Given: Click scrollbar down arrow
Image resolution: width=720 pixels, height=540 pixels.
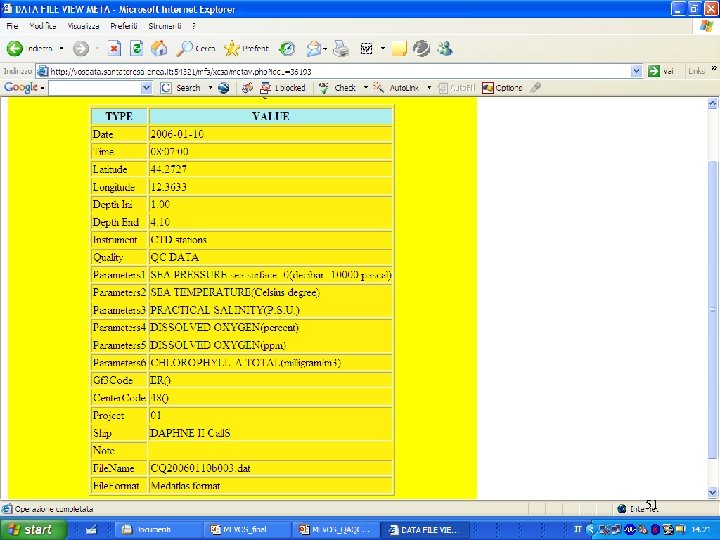Looking at the screenshot, I should pos(712,493).
